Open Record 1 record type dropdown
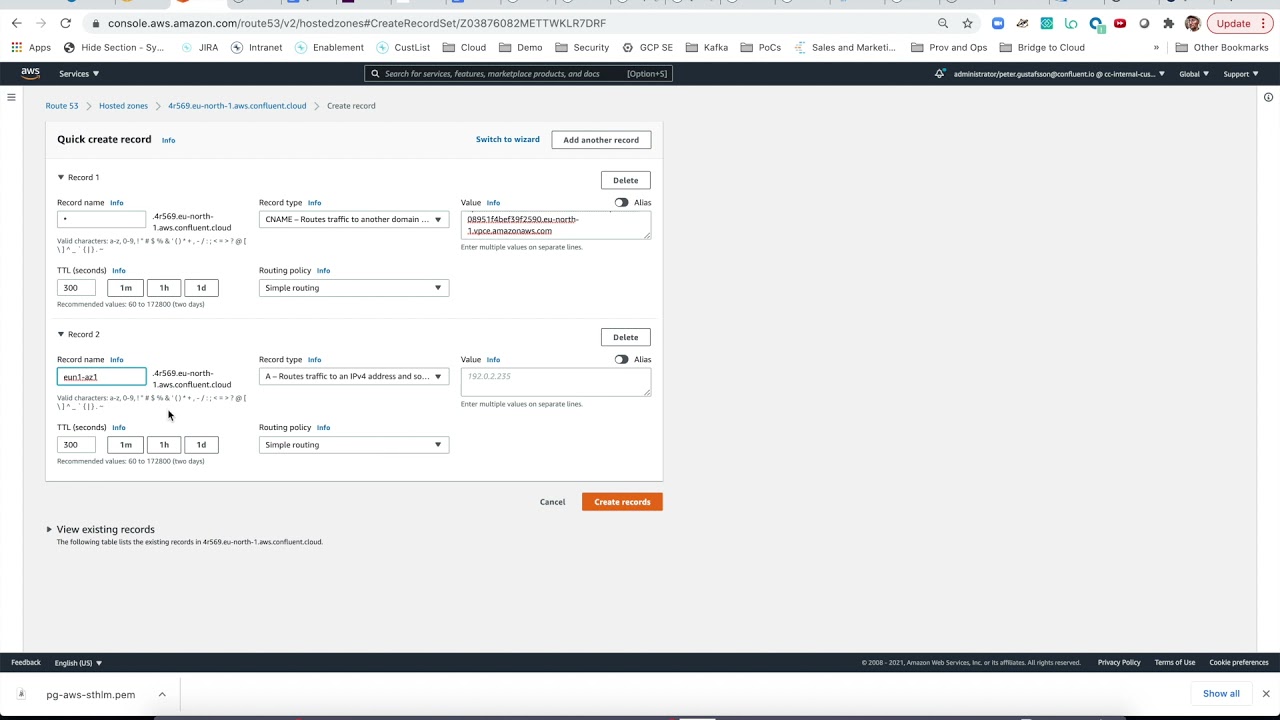Image resolution: width=1280 pixels, height=720 pixels. point(354,219)
